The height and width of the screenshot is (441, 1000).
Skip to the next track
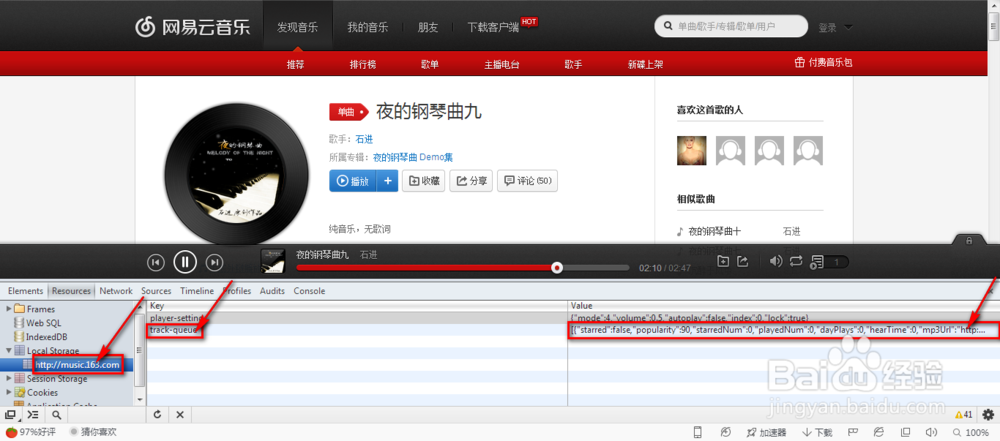tap(216, 262)
